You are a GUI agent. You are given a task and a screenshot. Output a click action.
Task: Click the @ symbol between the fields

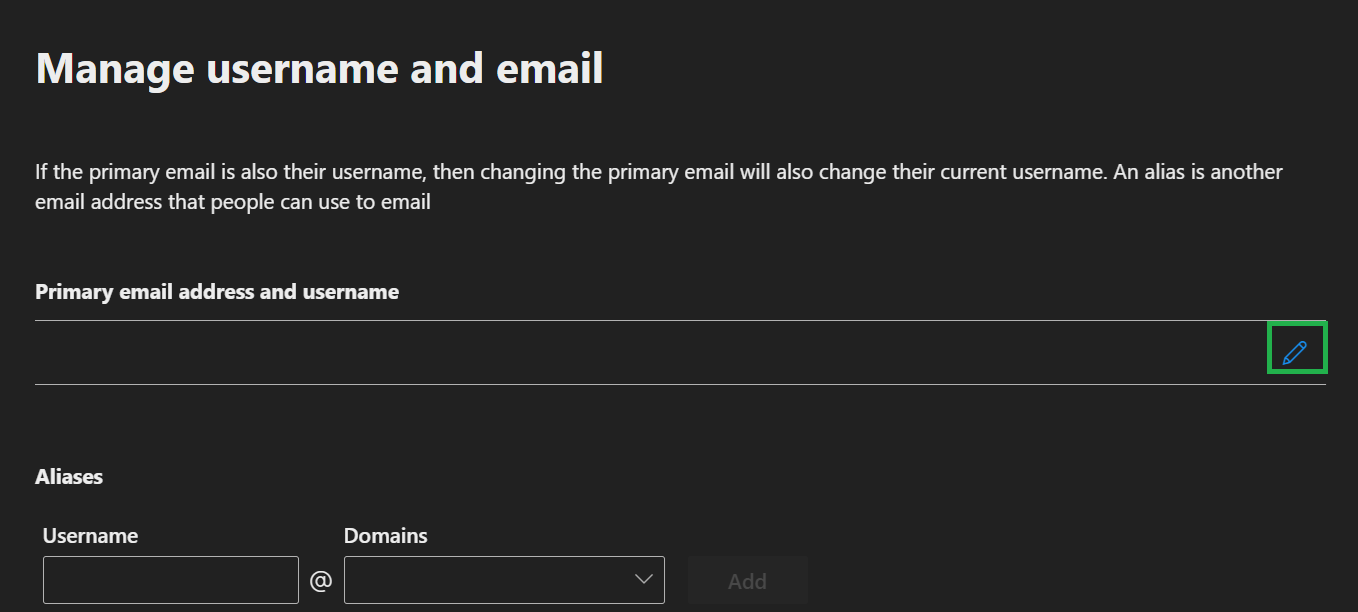(321, 581)
